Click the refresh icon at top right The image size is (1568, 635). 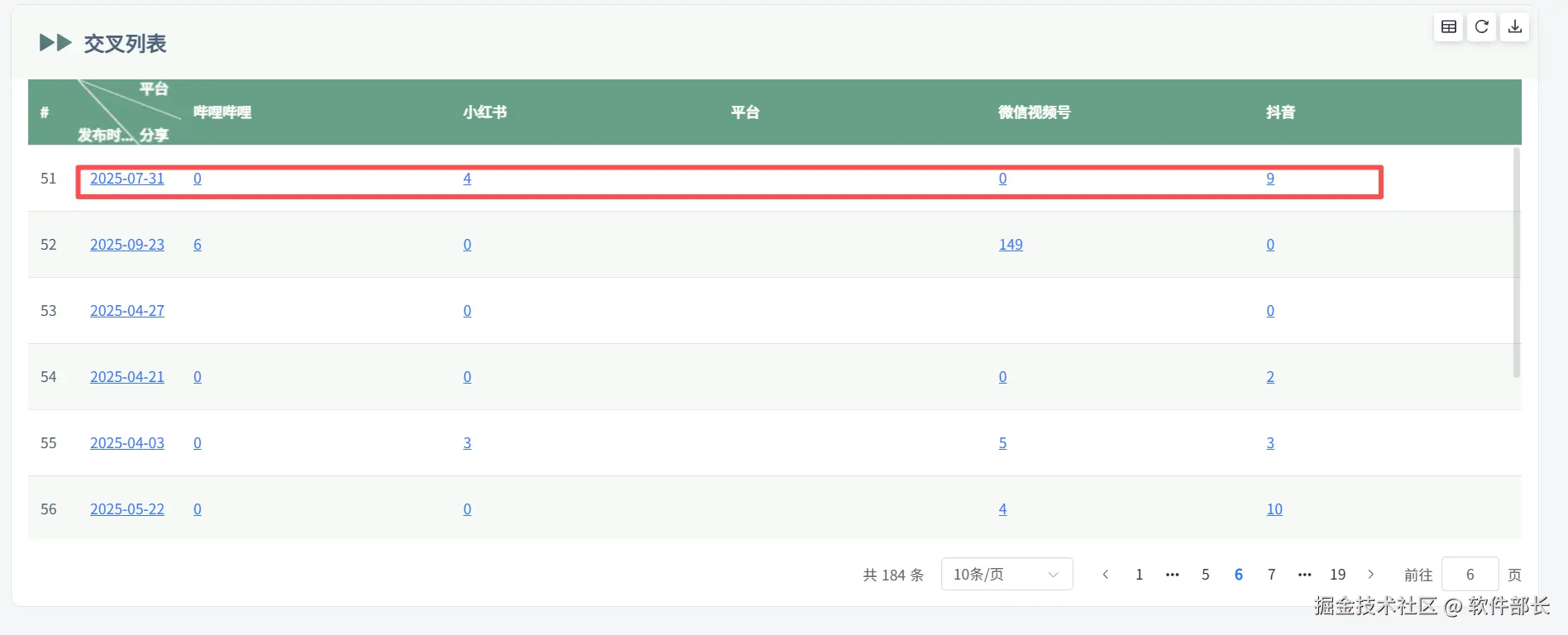[1482, 26]
